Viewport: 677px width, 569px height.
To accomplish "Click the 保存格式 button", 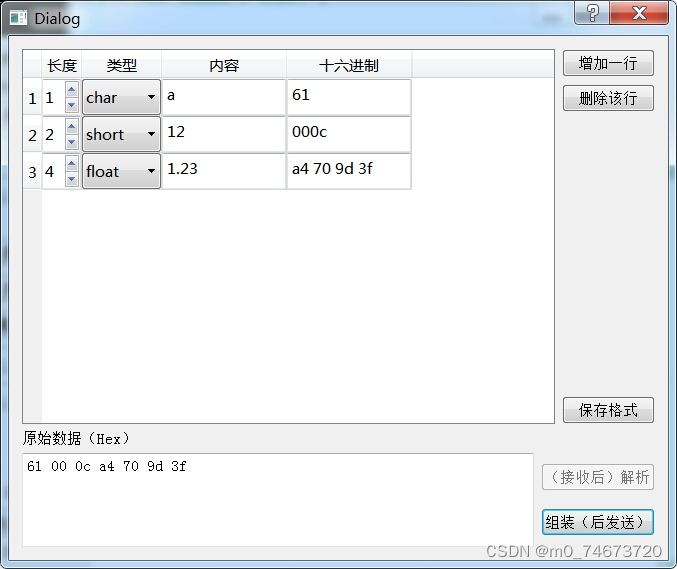I will pos(608,410).
